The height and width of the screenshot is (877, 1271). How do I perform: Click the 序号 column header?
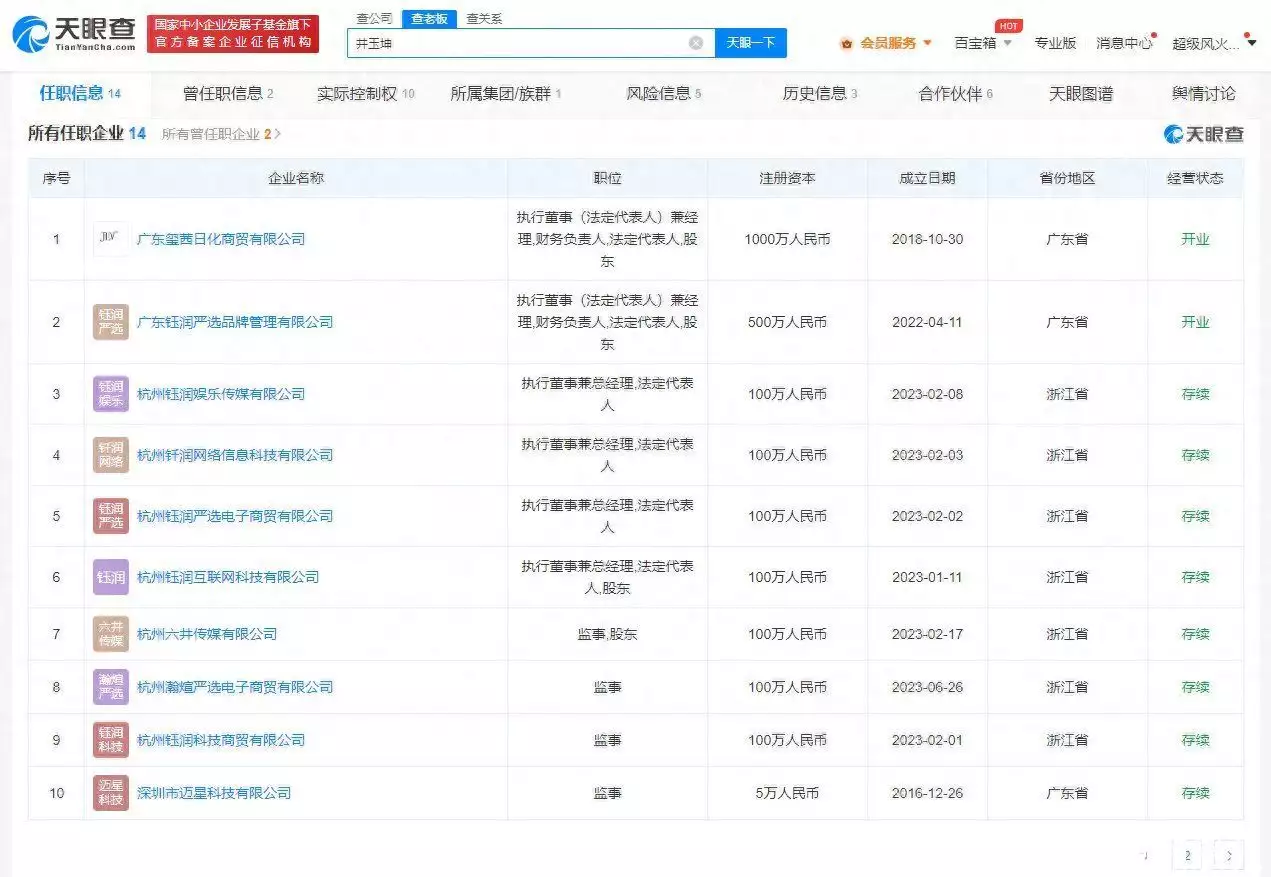point(56,178)
